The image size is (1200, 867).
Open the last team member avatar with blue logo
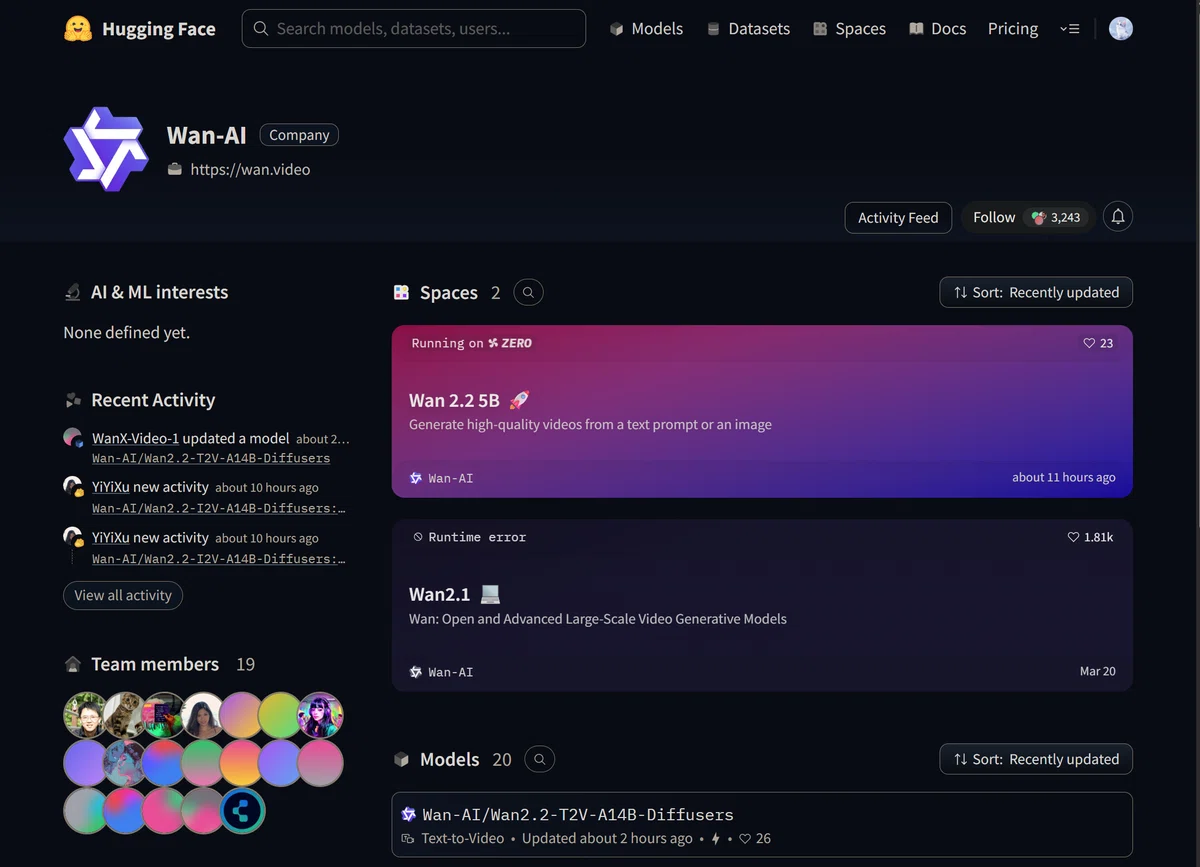tap(242, 811)
